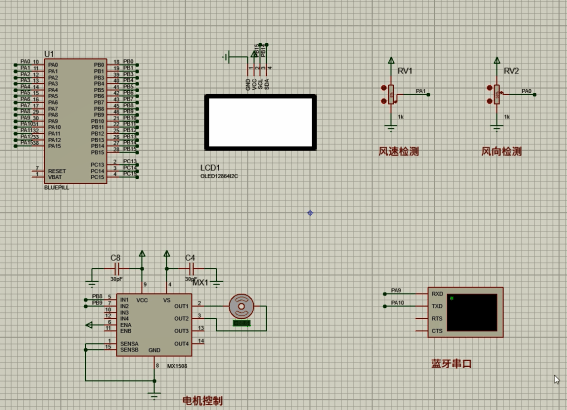
Task: Select the ground symbol below RV2
Action: [497, 127]
